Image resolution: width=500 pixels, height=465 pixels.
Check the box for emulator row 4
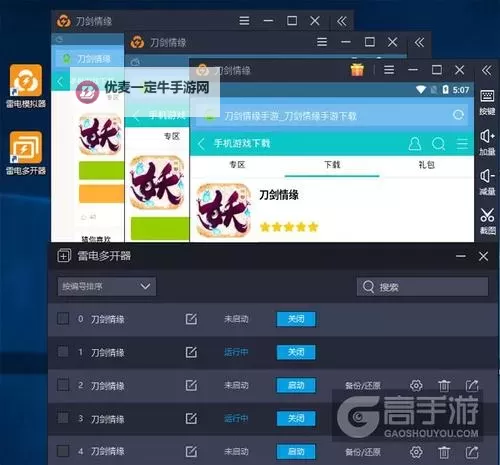(63, 451)
